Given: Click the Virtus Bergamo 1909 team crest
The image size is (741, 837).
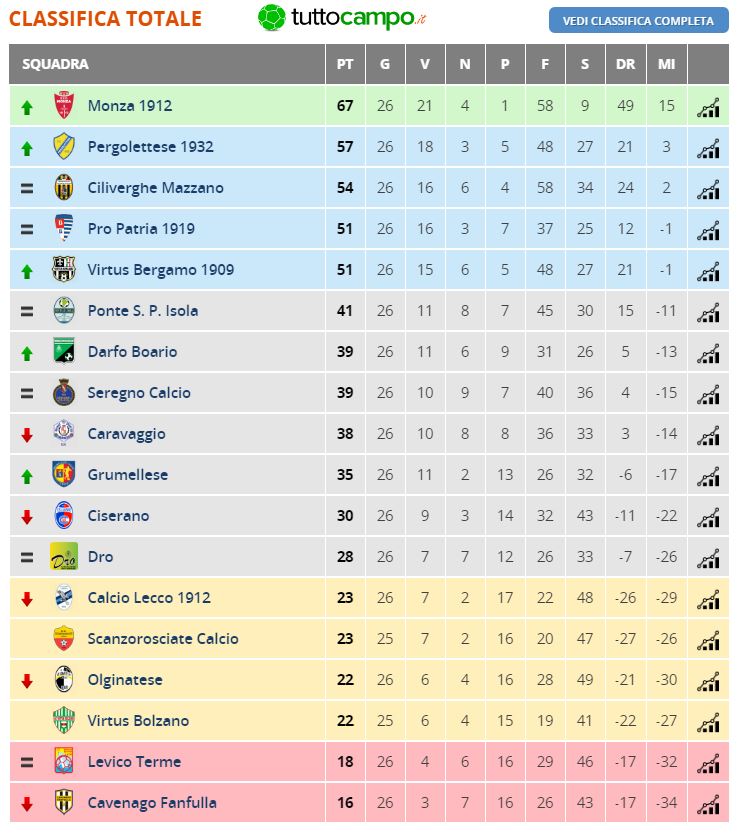Looking at the screenshot, I should 64,270.
